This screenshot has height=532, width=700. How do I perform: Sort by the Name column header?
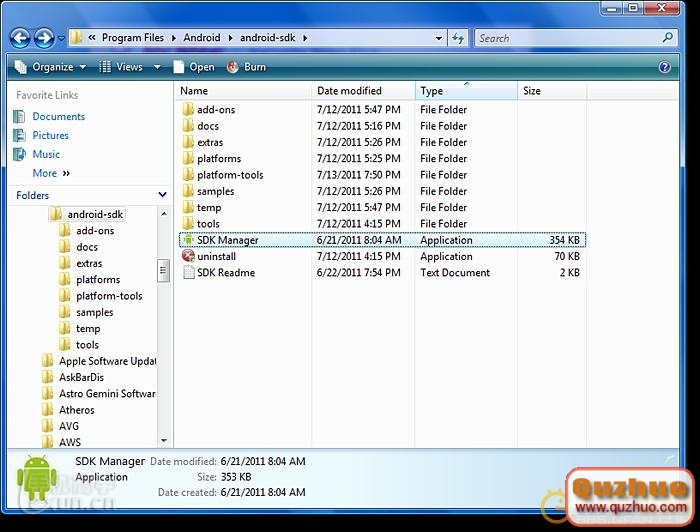244,91
